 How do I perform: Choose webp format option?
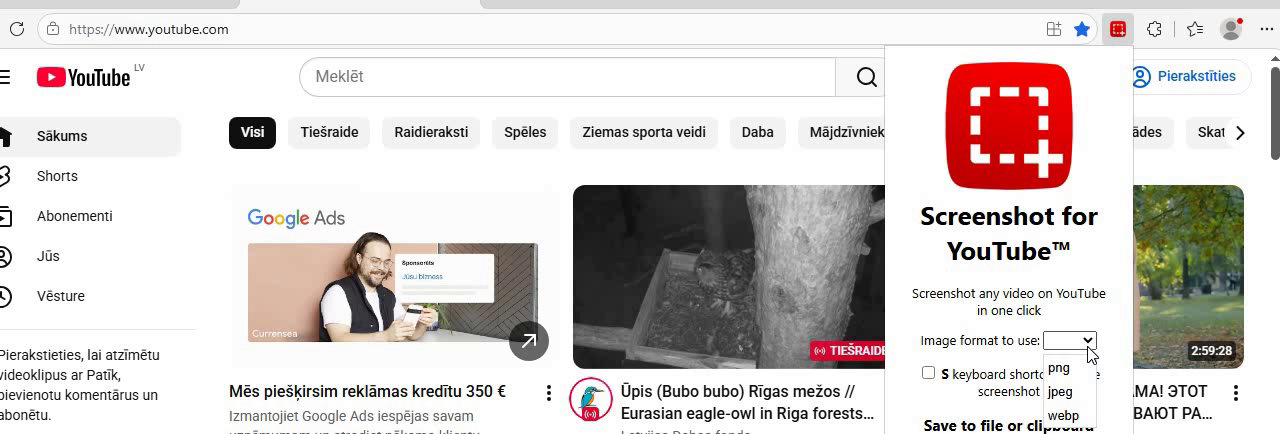click(1069, 416)
